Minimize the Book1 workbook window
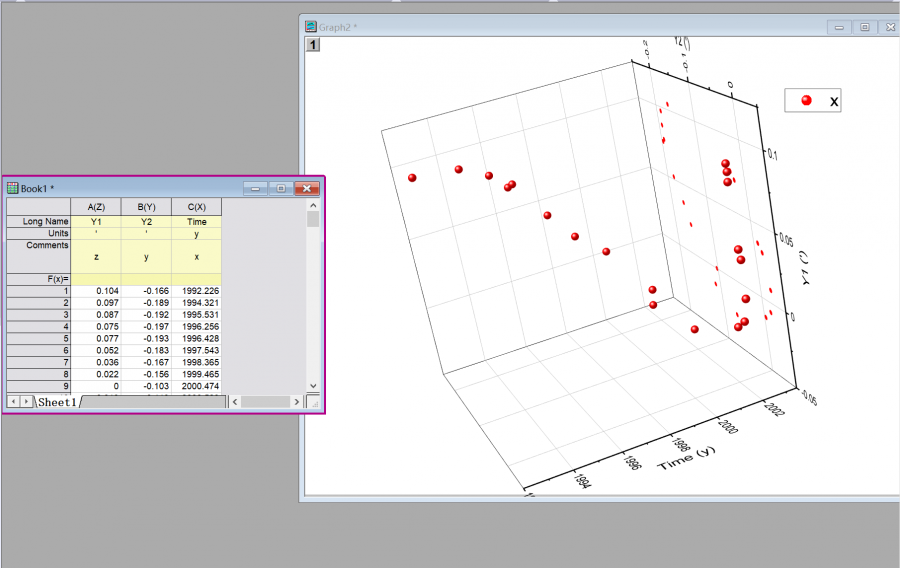 click(x=257, y=188)
